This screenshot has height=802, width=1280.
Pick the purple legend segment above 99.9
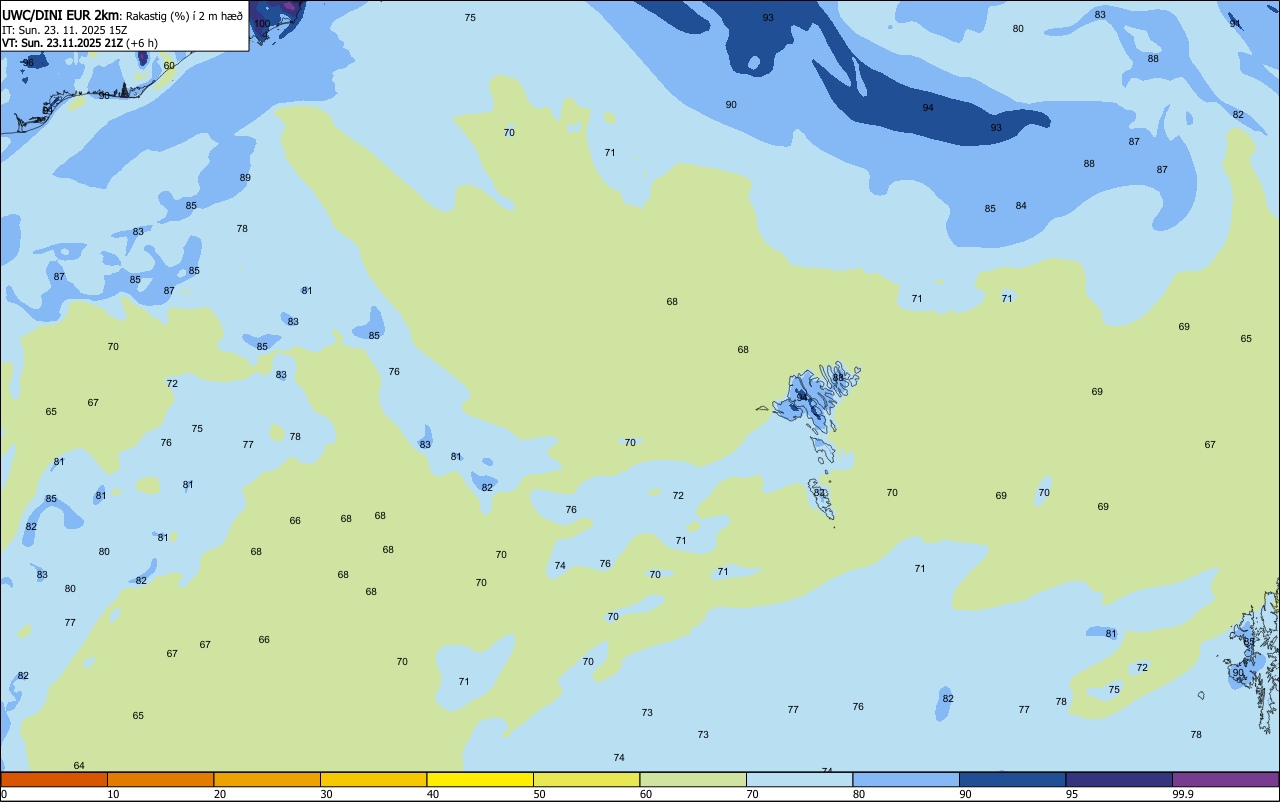coord(1225,779)
